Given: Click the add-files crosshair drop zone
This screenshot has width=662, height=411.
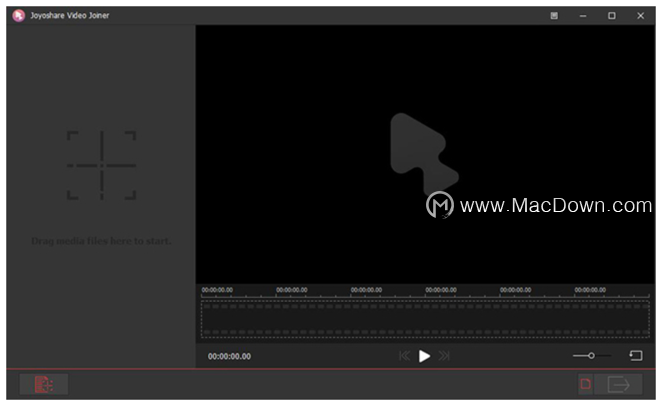Looking at the screenshot, I should coord(101,165).
